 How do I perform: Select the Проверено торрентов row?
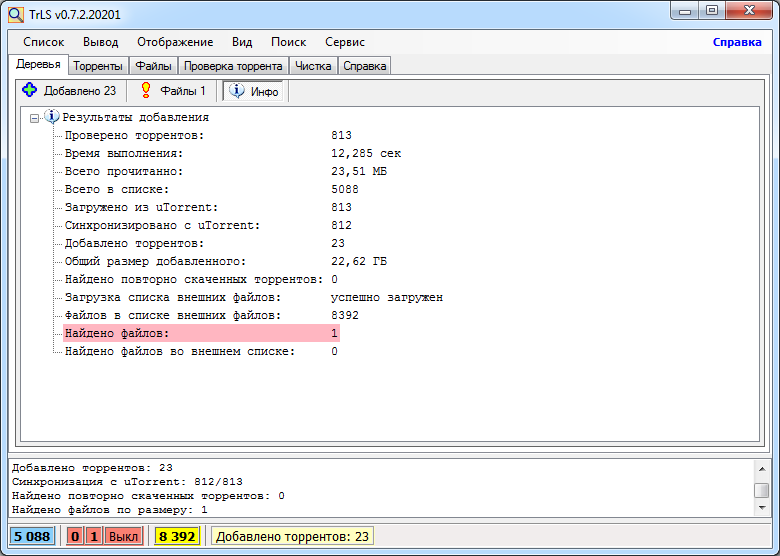208,135
